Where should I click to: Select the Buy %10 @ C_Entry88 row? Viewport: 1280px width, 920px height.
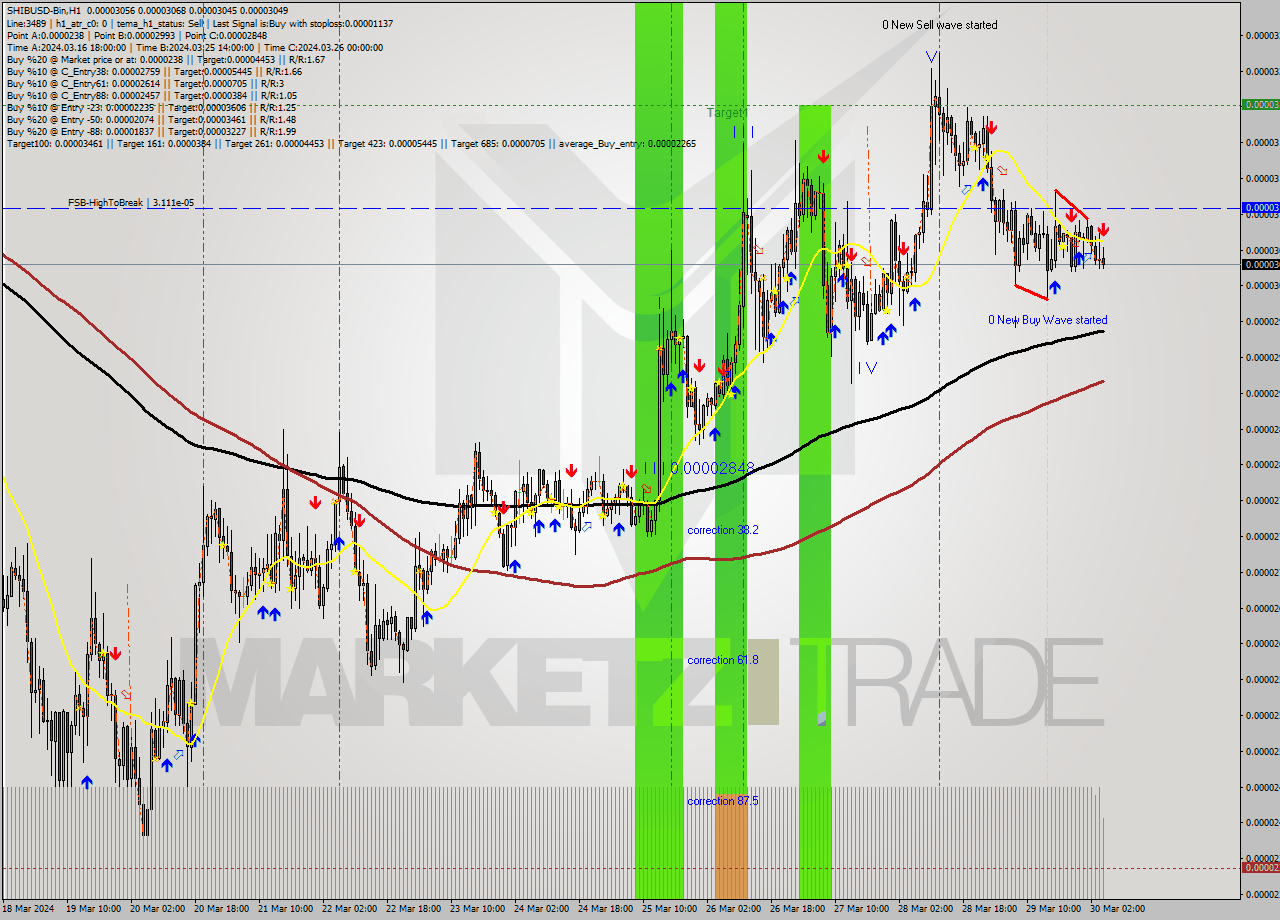(x=154, y=95)
